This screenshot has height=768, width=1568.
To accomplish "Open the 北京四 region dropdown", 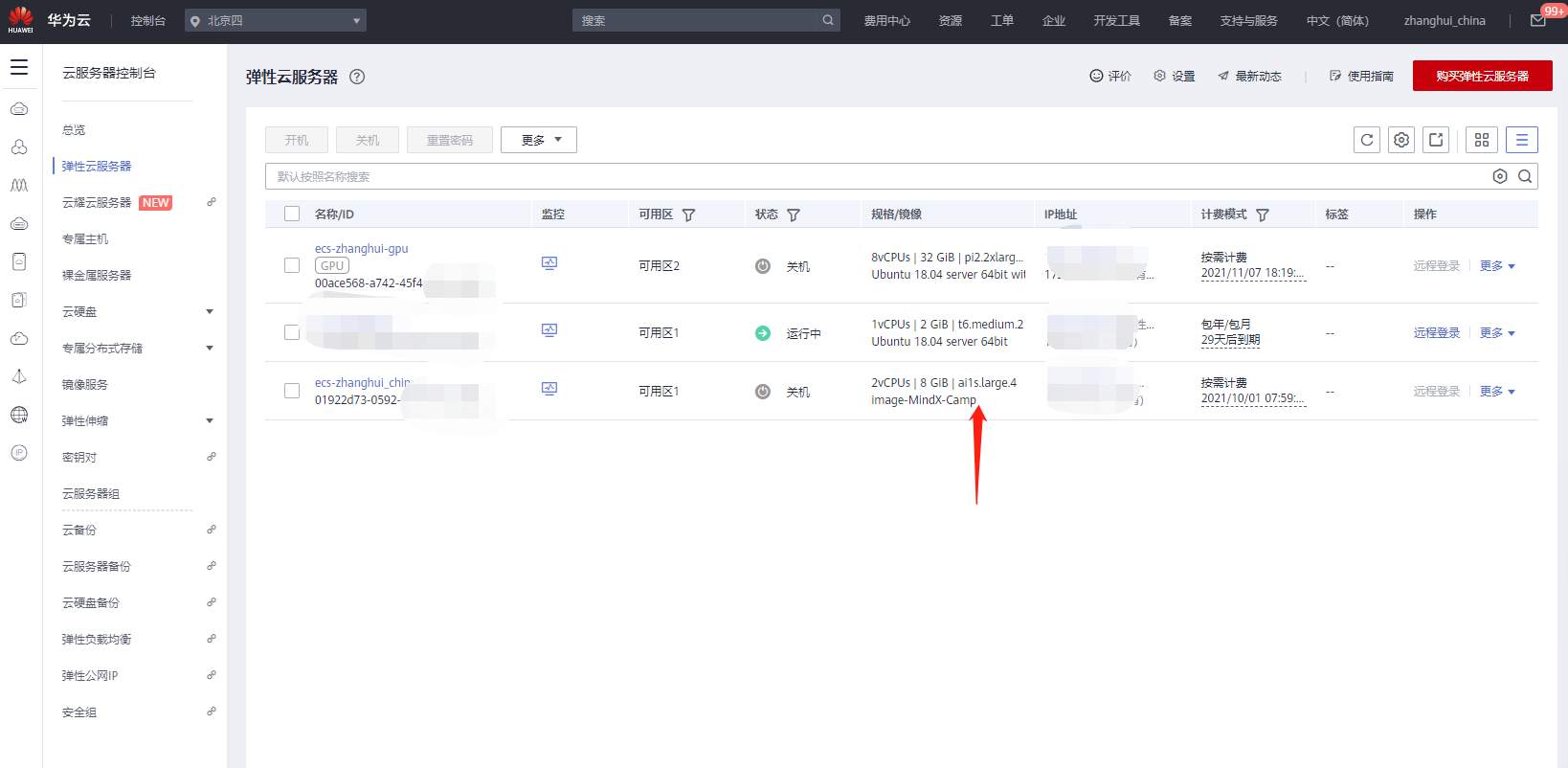I will click(x=276, y=20).
